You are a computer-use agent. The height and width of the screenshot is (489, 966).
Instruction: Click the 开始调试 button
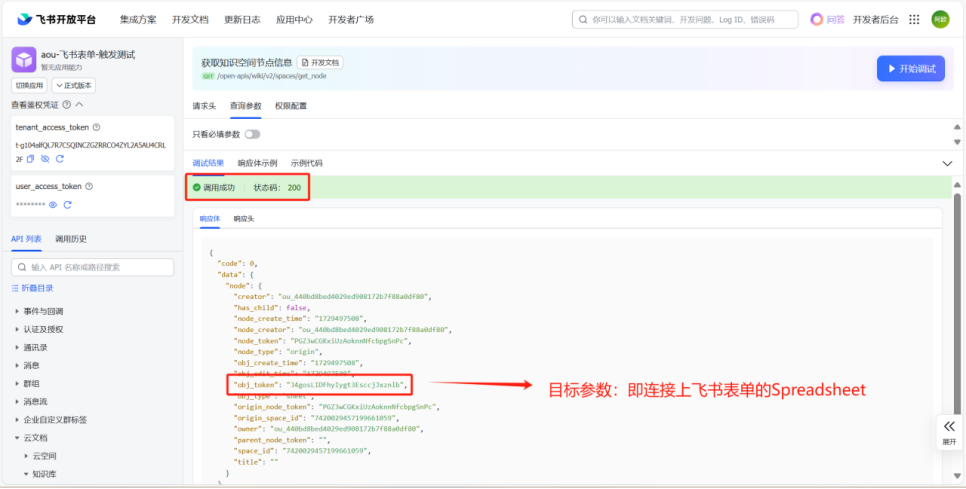tap(910, 68)
